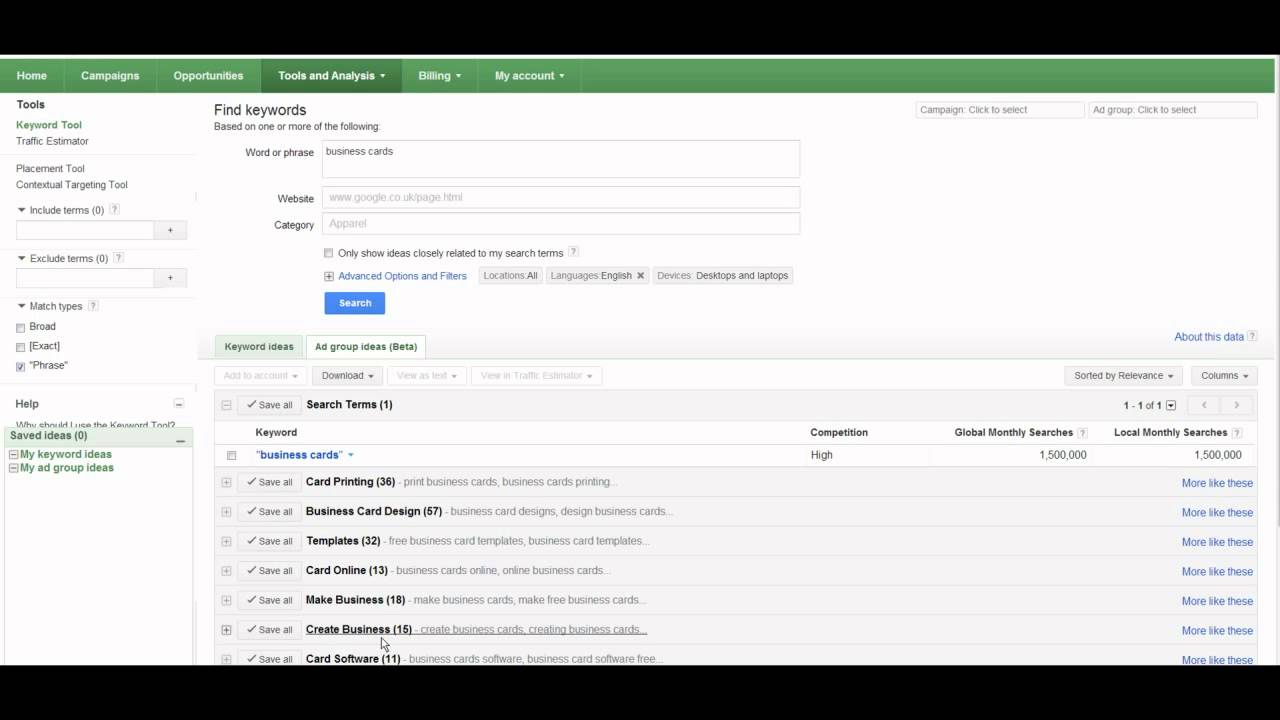1280x720 pixels.
Task: Expand the Card Online (13) group
Action: [226, 571]
